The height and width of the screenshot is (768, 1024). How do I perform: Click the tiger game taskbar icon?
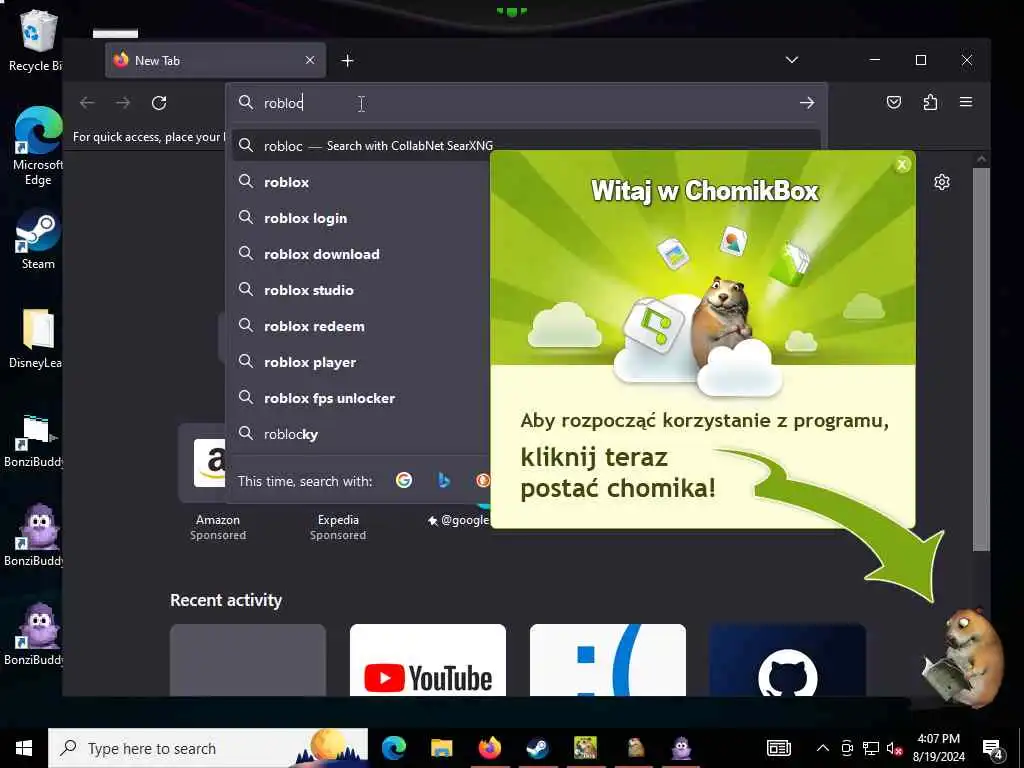(585, 747)
